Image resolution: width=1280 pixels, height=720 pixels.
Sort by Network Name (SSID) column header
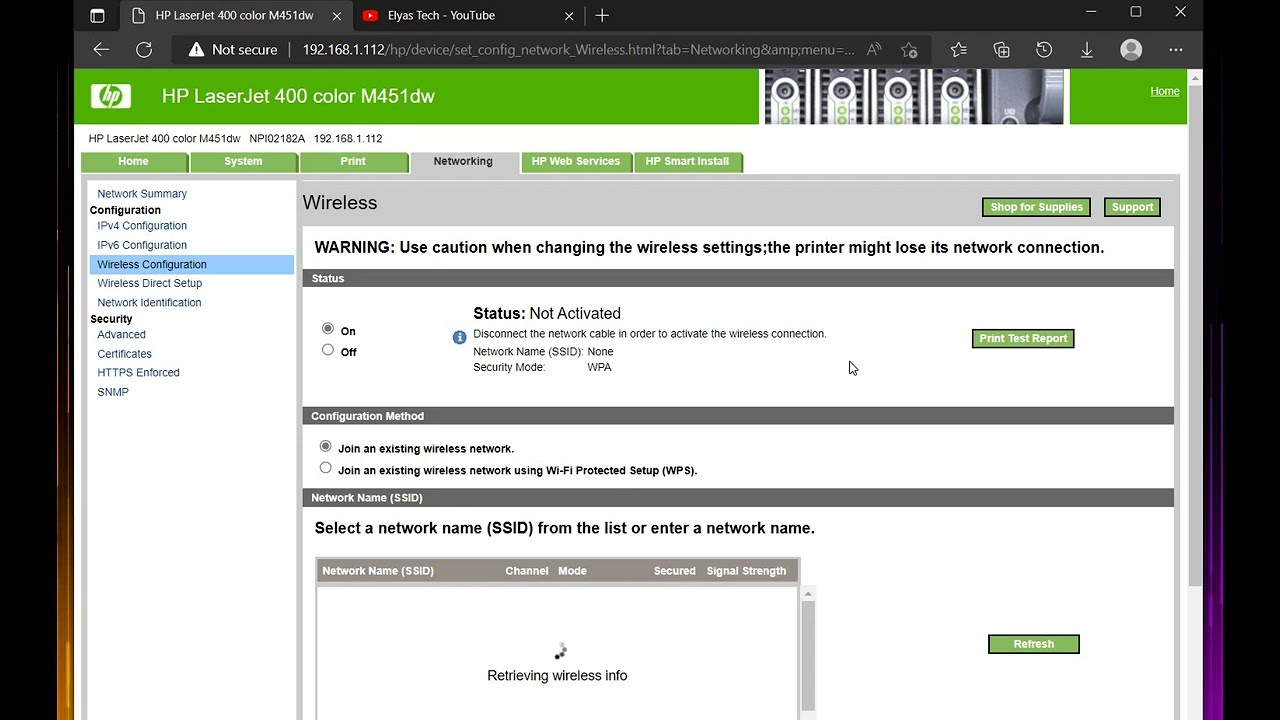(x=378, y=571)
